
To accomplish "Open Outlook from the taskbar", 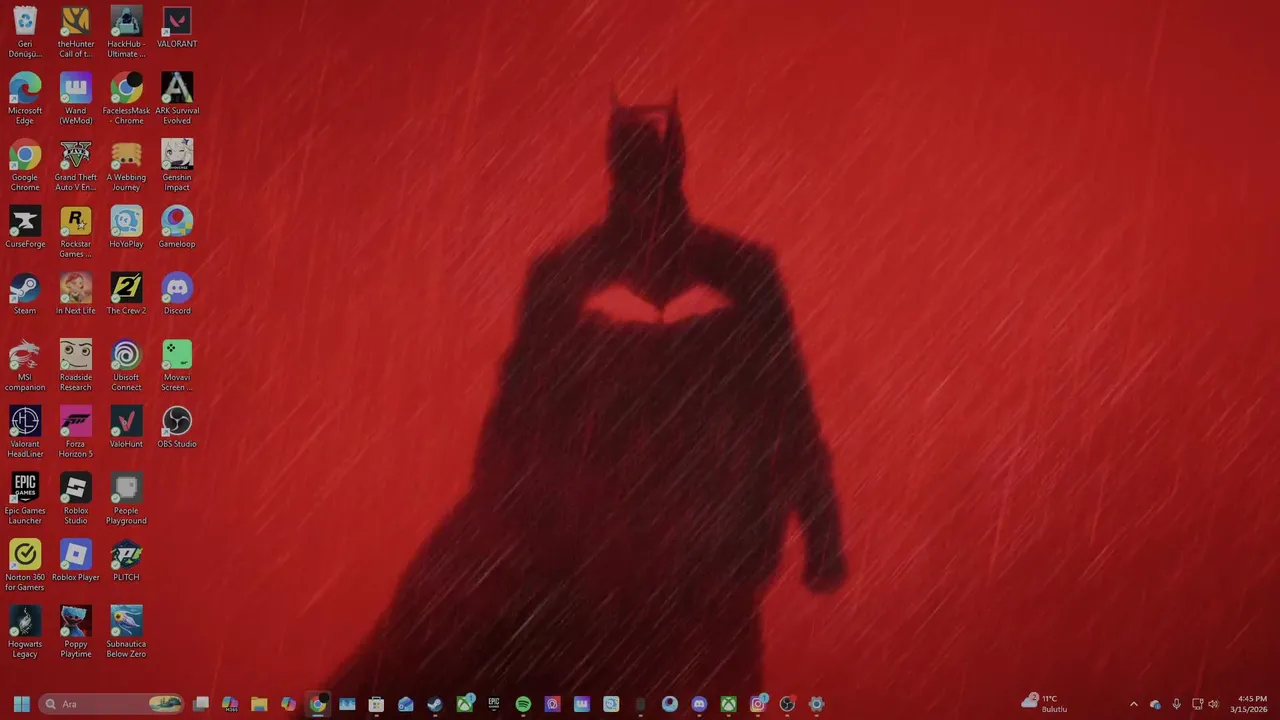I will tap(406, 704).
